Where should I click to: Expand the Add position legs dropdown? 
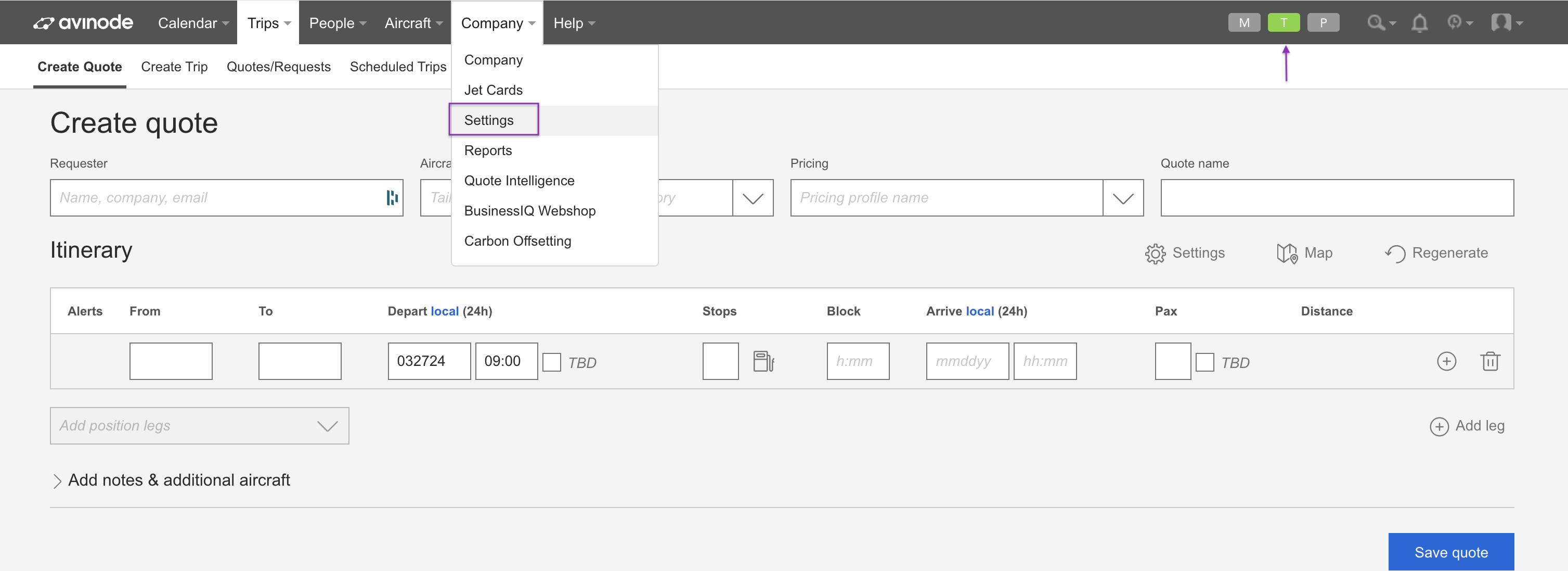200,426
